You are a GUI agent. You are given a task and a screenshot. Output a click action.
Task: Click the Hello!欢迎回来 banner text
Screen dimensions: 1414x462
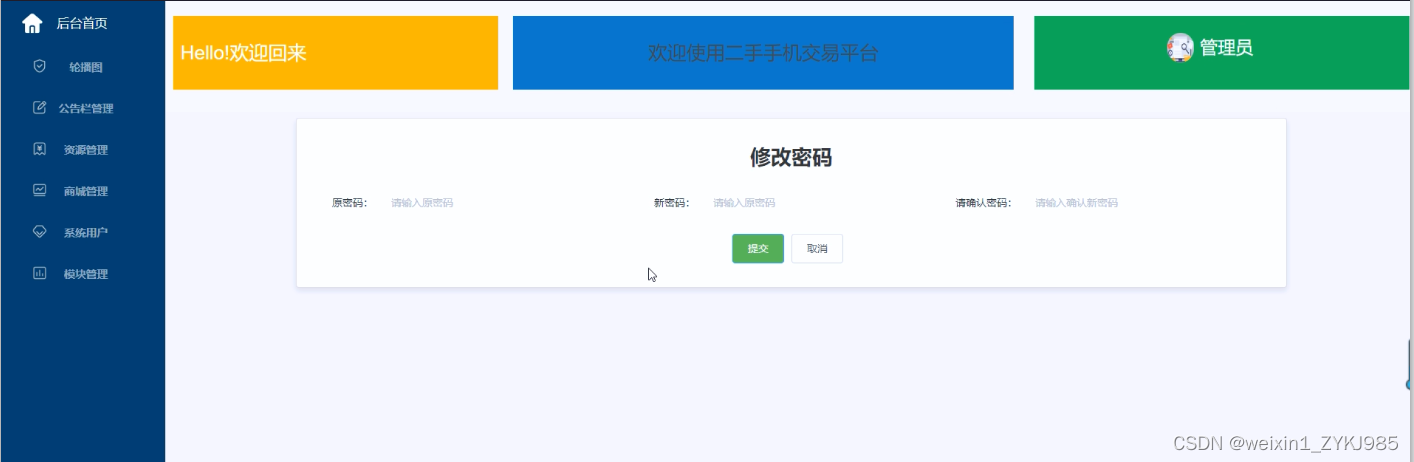[243, 53]
